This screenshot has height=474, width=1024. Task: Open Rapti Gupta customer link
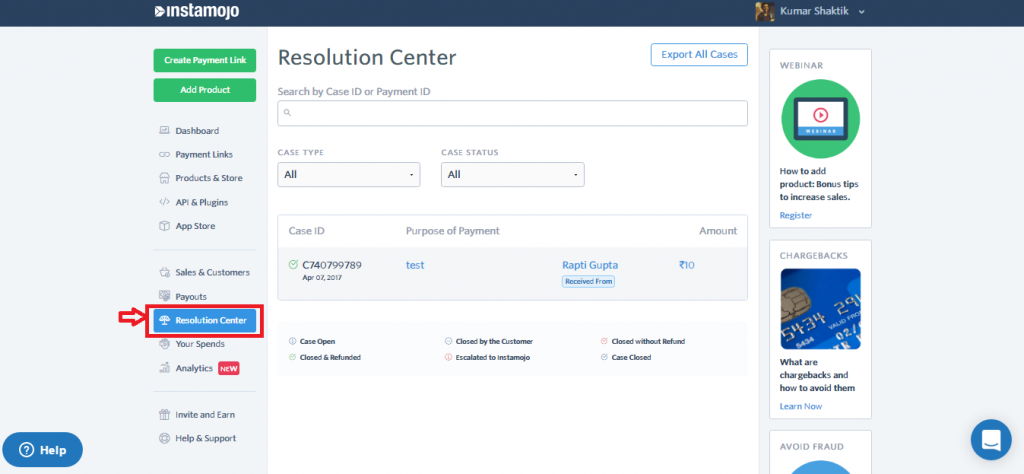[x=590, y=265]
